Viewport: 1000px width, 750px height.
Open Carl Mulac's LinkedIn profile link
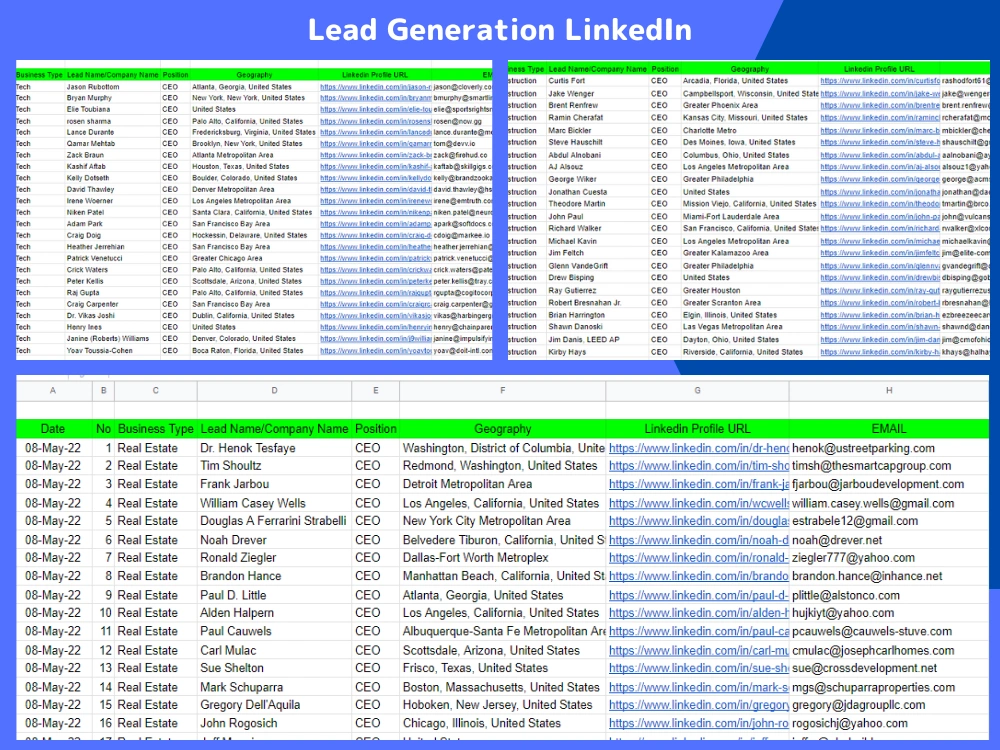point(698,651)
